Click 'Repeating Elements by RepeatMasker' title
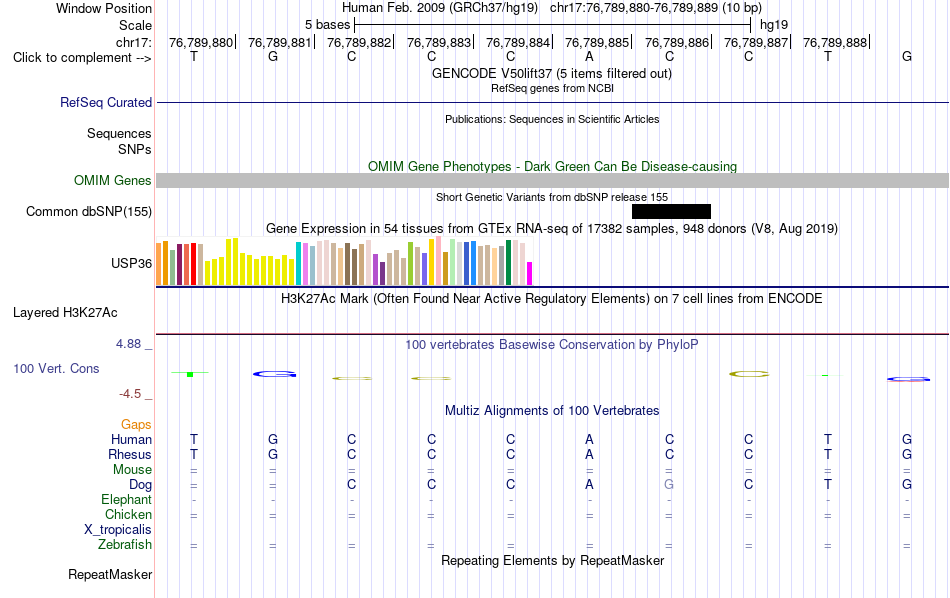The image size is (950, 598). point(553,560)
